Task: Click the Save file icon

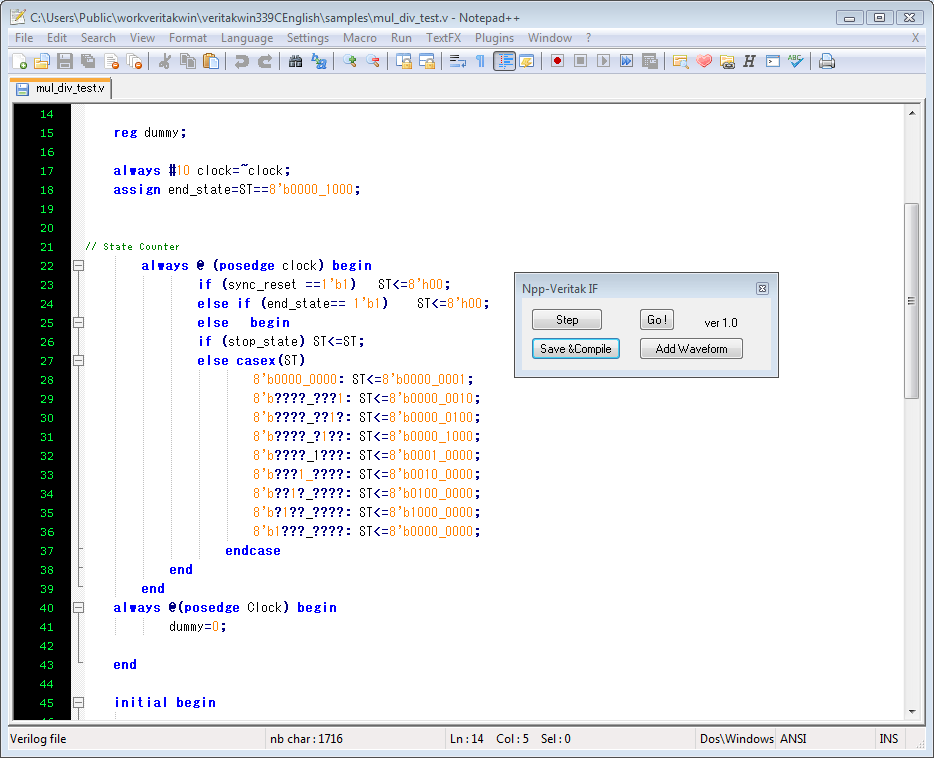Action: pos(65,61)
